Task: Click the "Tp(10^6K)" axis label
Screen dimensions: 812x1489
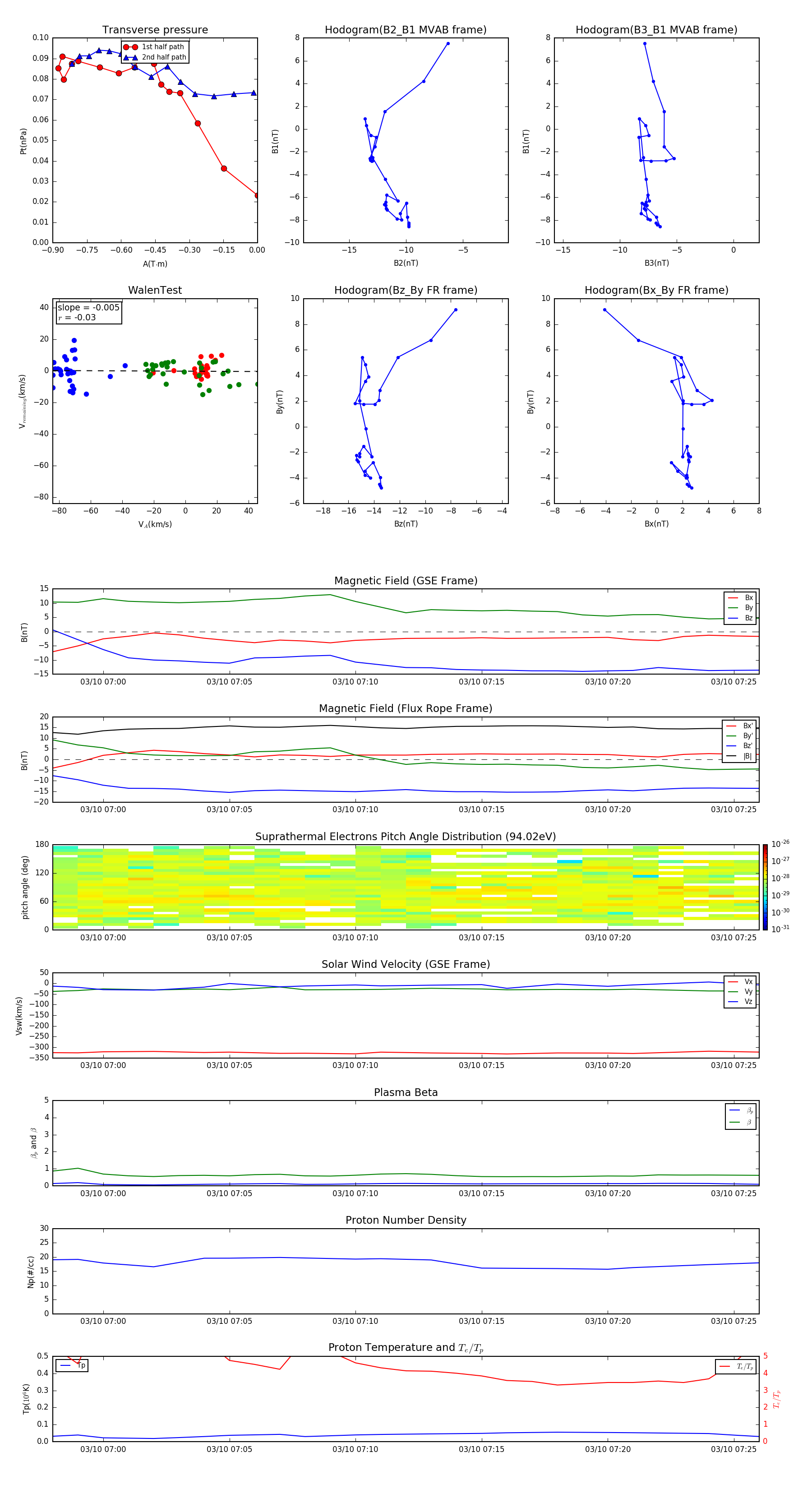Action: pyautogui.click(x=26, y=1399)
